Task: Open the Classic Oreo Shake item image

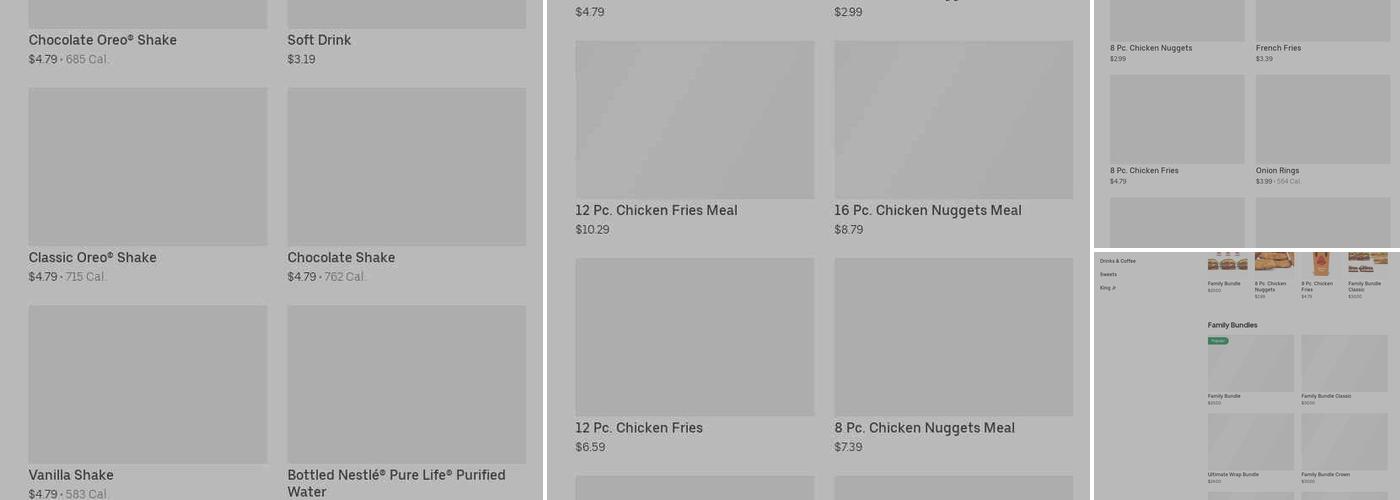Action: pos(147,166)
